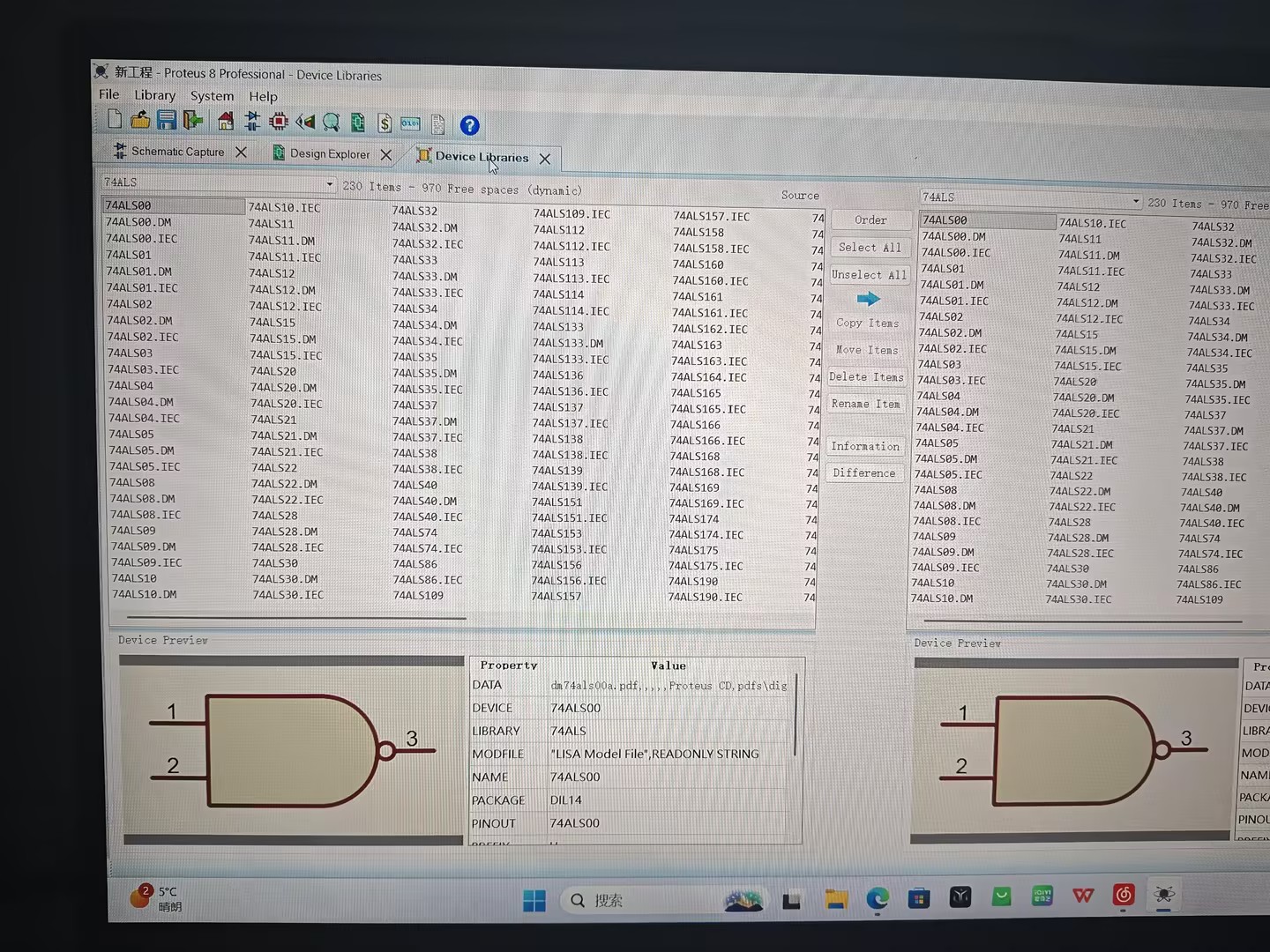Image resolution: width=1270 pixels, height=952 pixels.
Task: Click the Information button
Action: click(865, 447)
